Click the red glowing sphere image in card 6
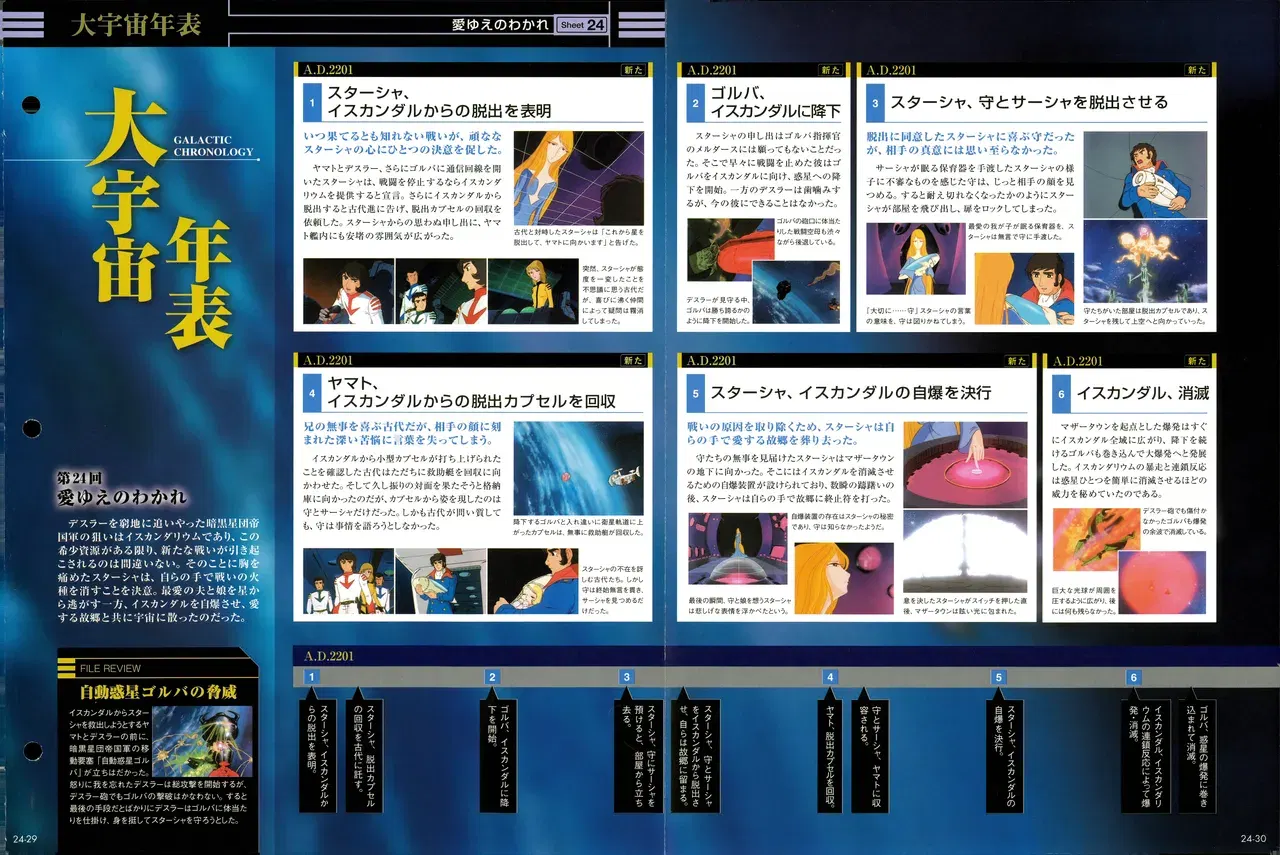 pos(1164,582)
